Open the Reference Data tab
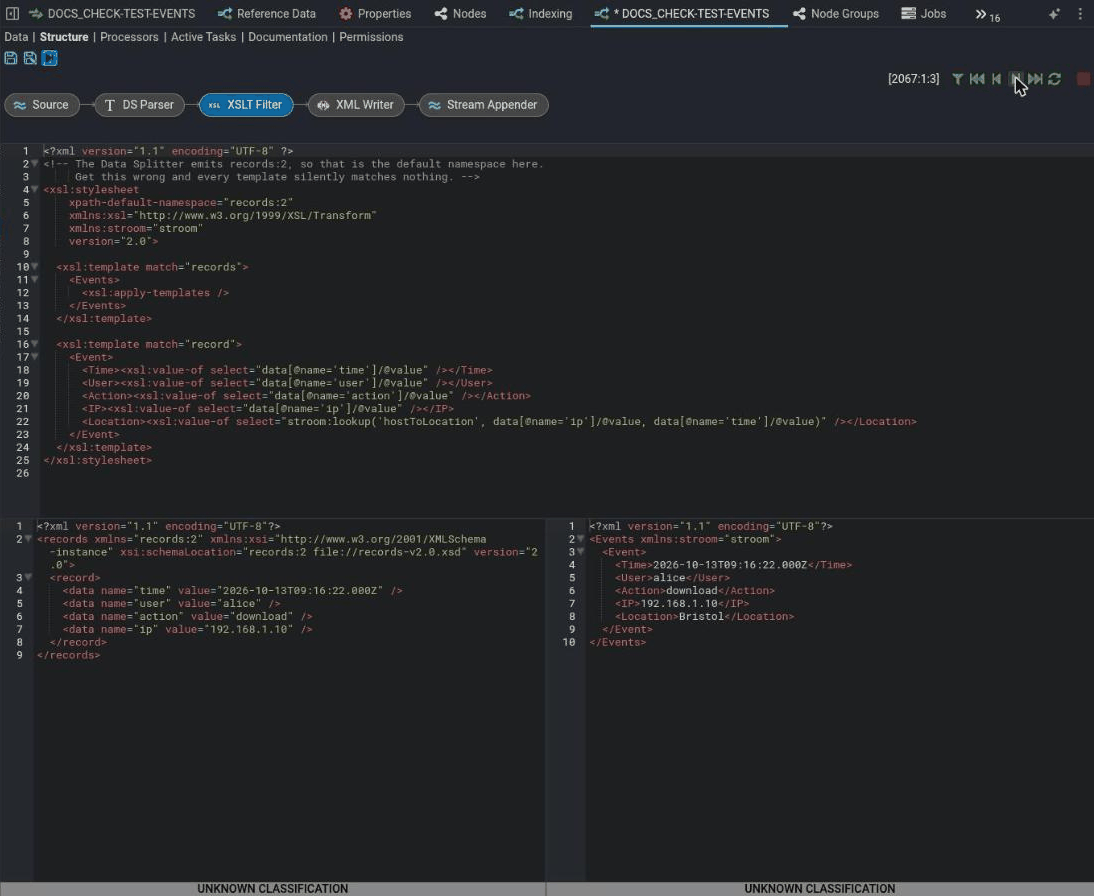This screenshot has width=1094, height=896. [x=267, y=13]
